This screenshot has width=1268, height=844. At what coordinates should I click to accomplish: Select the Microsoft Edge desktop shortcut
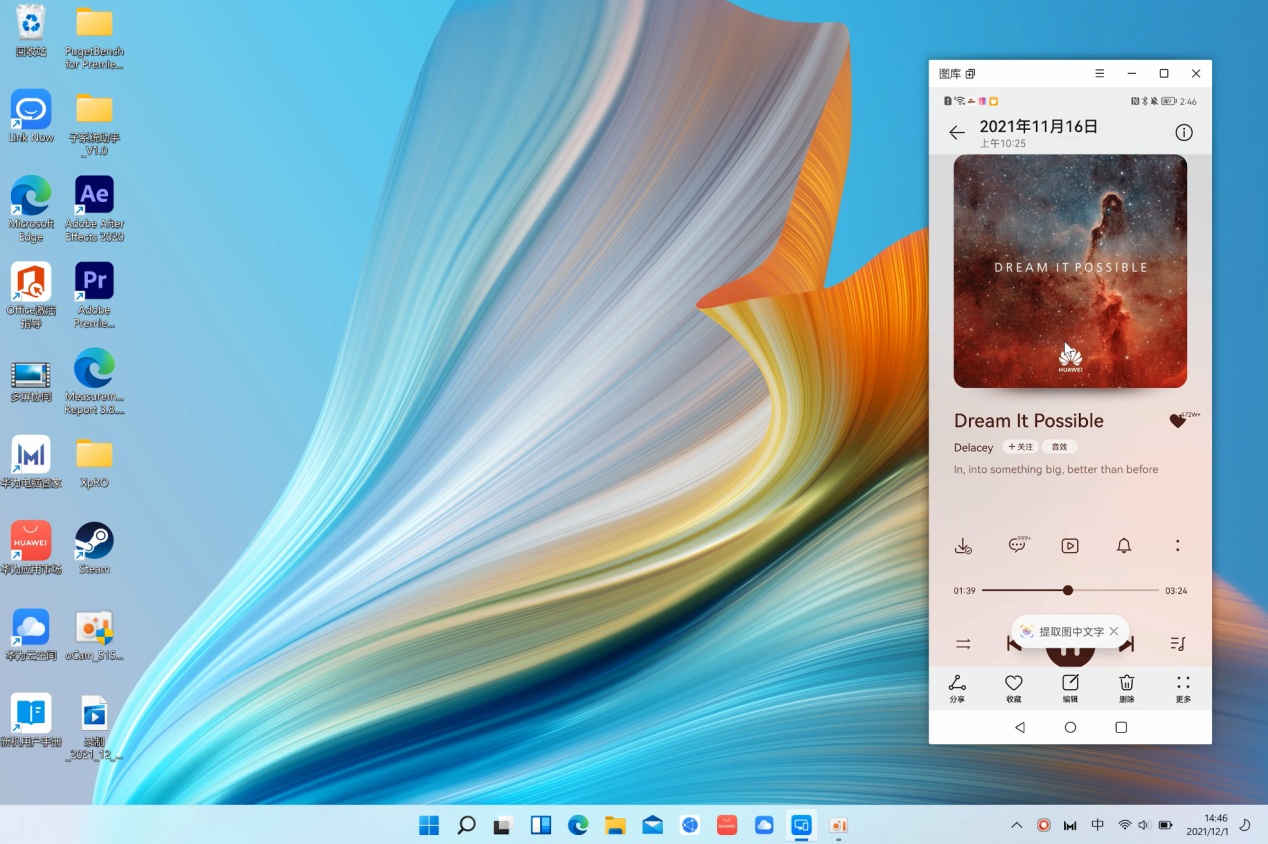click(31, 210)
